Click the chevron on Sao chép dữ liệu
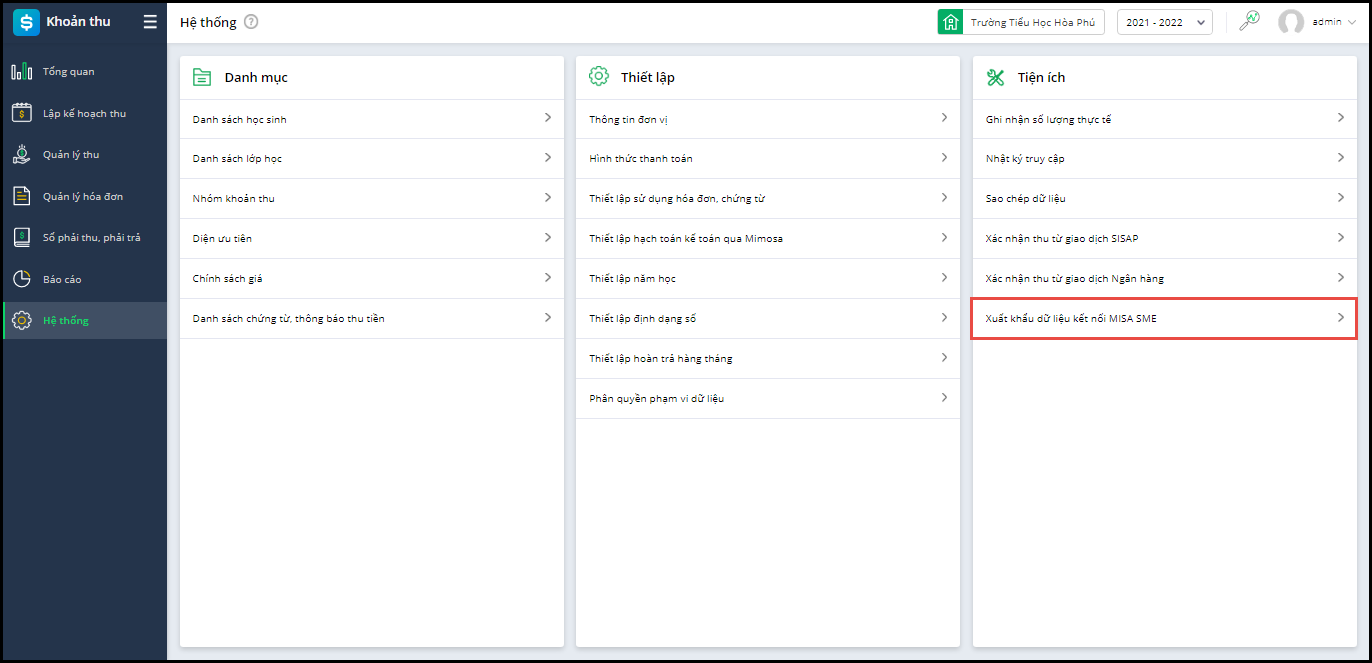Viewport: 1372px width, 663px height. click(1340, 198)
